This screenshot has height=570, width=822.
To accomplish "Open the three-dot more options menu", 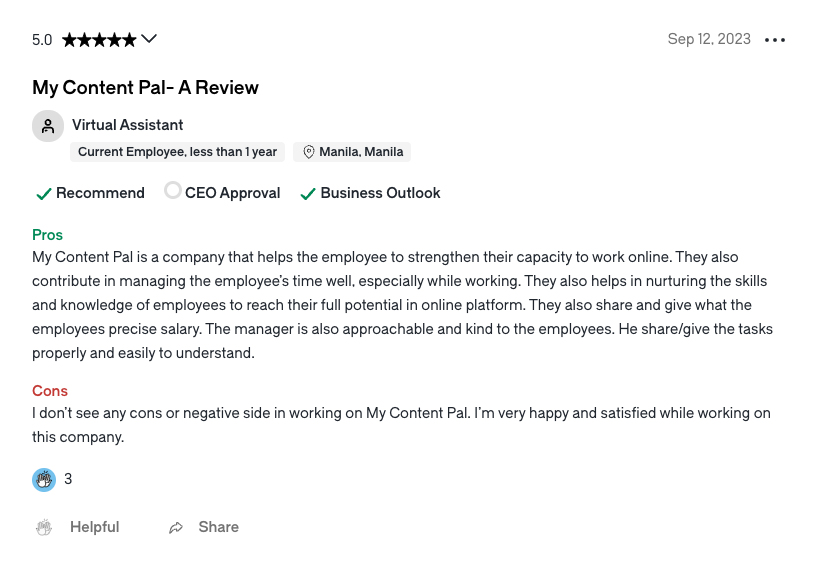I will coord(775,40).
